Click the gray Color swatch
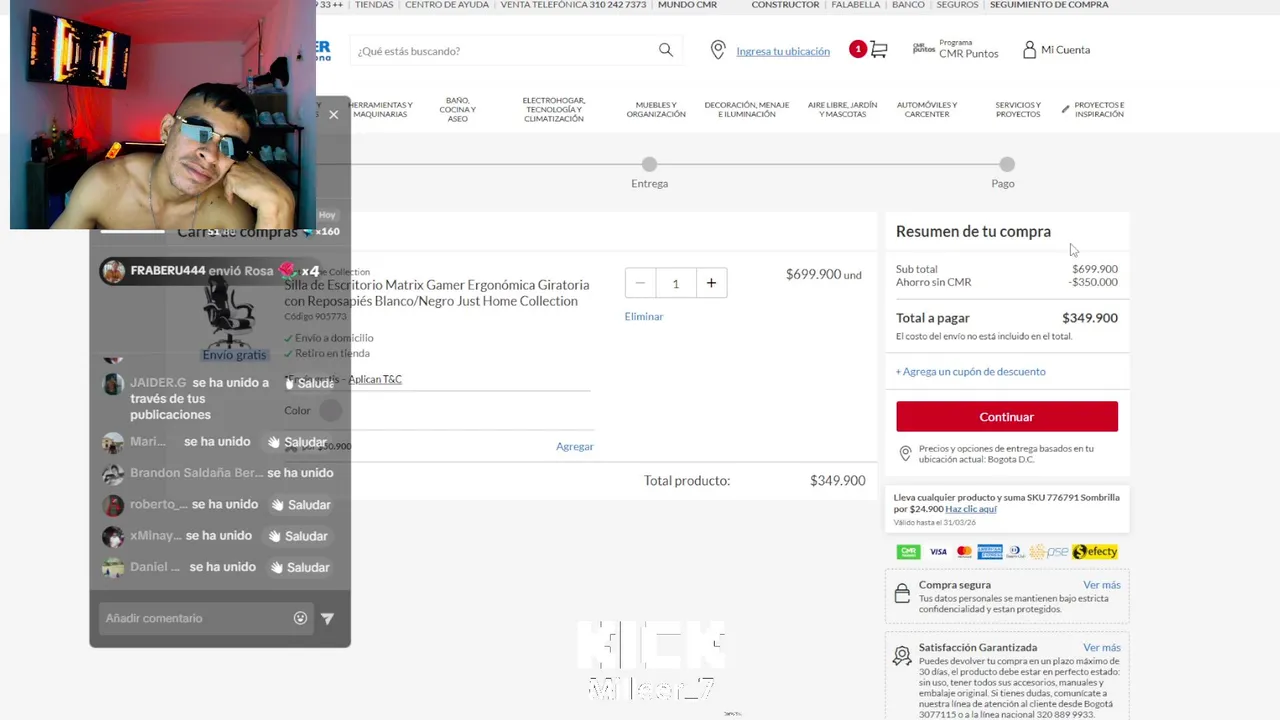Viewport: 1280px width, 720px height. [330, 410]
